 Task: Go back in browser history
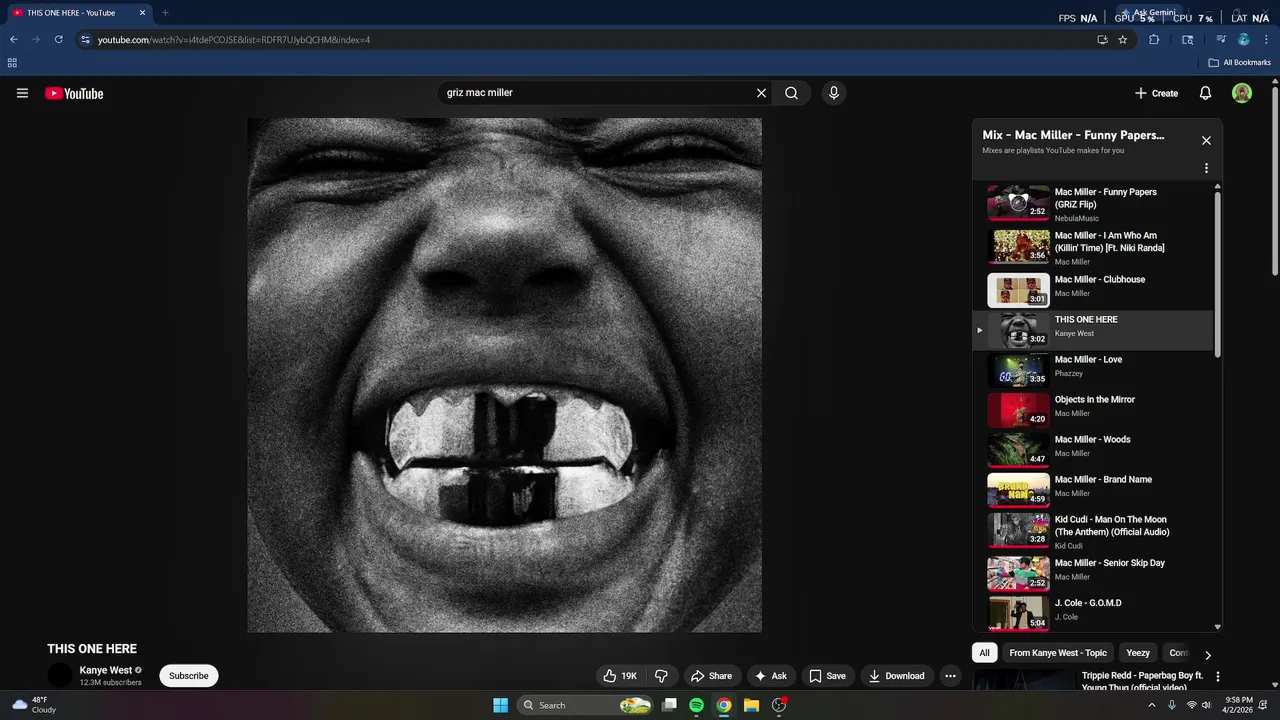tap(14, 40)
